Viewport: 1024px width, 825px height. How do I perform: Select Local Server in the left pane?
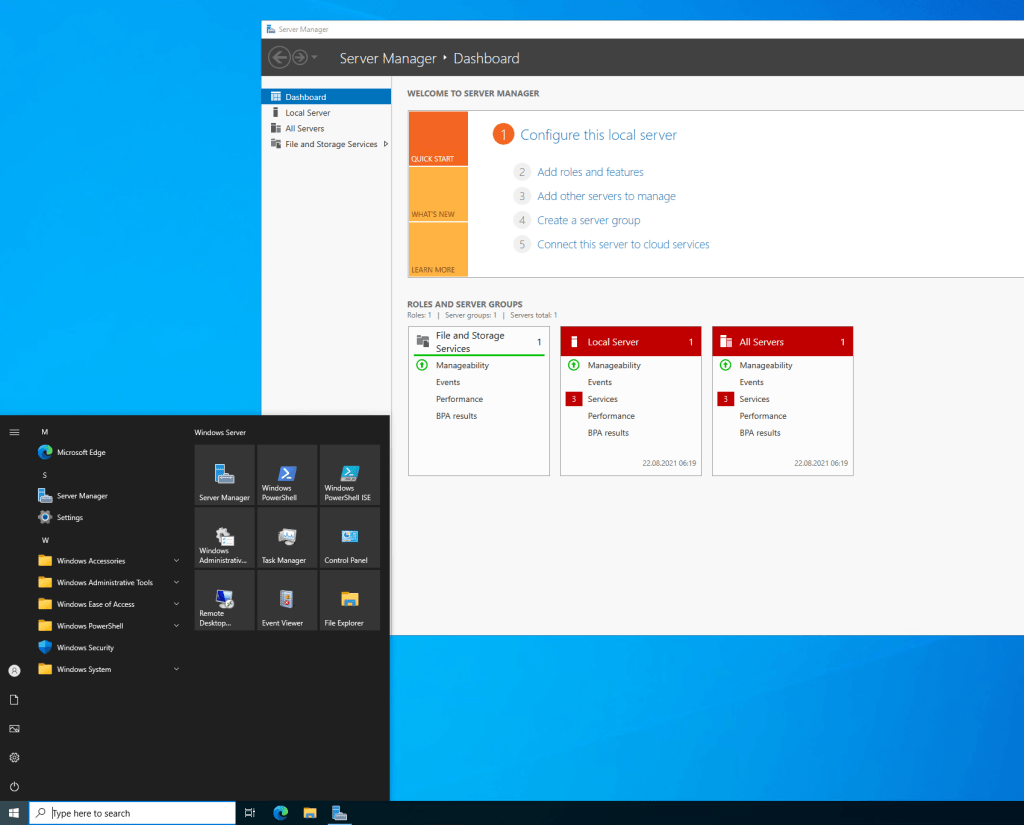(326, 112)
